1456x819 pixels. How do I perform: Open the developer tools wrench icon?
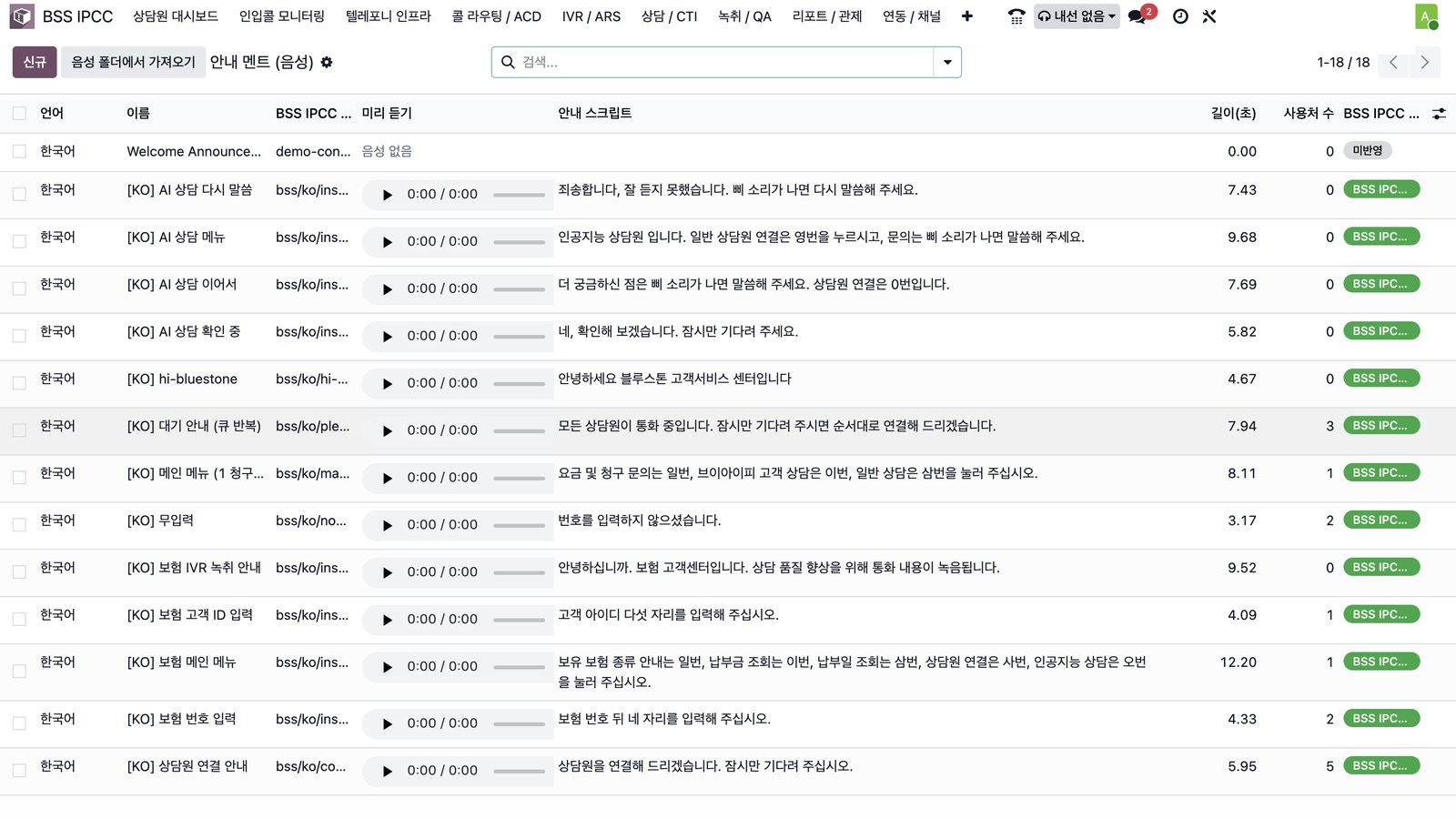point(1209,16)
